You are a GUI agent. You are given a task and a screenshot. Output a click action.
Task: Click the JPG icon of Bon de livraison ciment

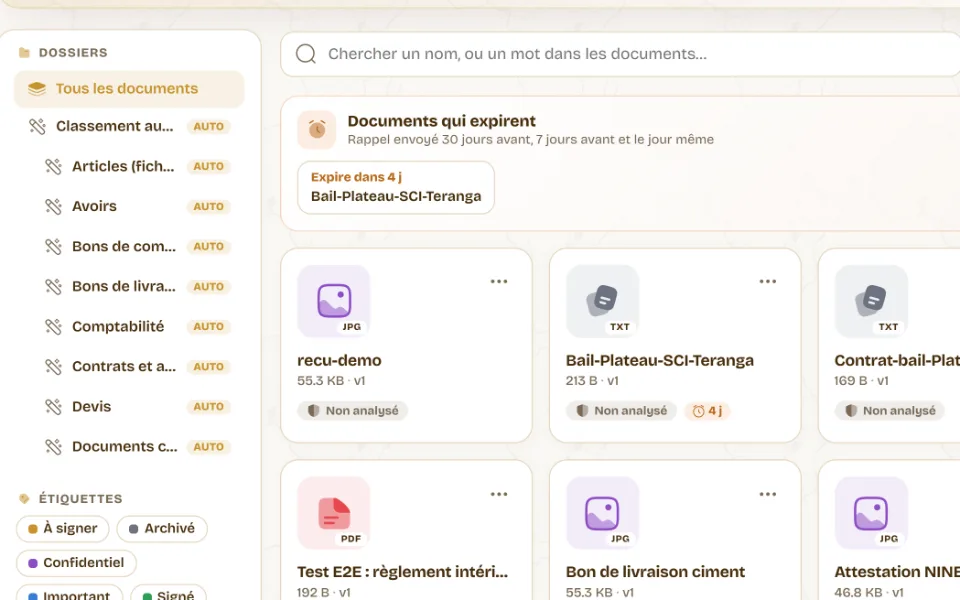coord(602,513)
